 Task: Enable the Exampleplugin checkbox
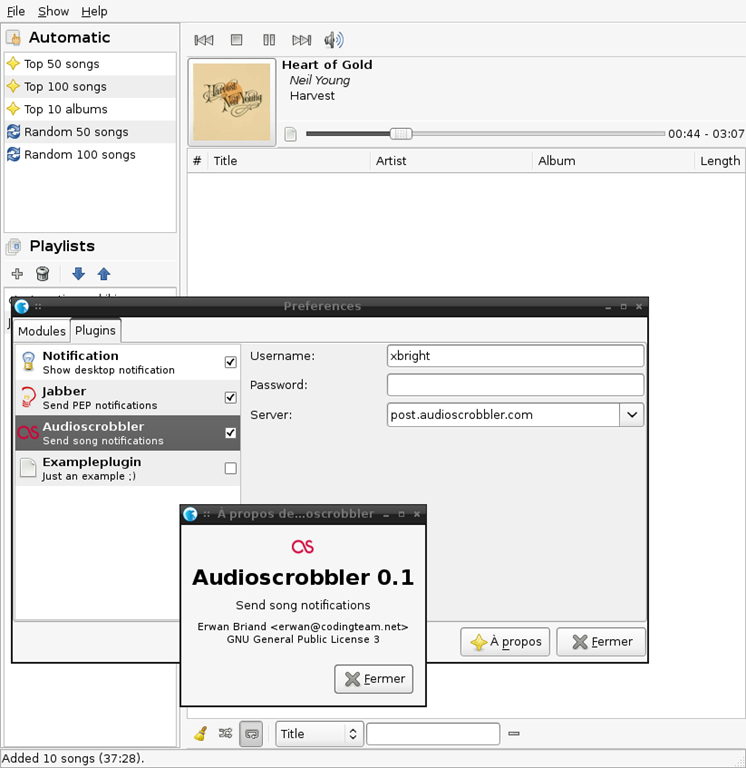230,468
